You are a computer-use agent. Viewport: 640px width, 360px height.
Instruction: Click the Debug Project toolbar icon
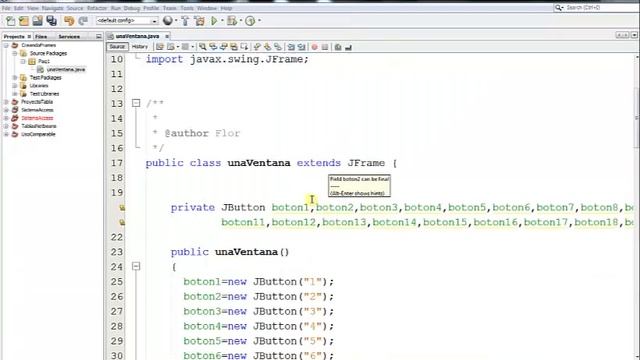232,20
